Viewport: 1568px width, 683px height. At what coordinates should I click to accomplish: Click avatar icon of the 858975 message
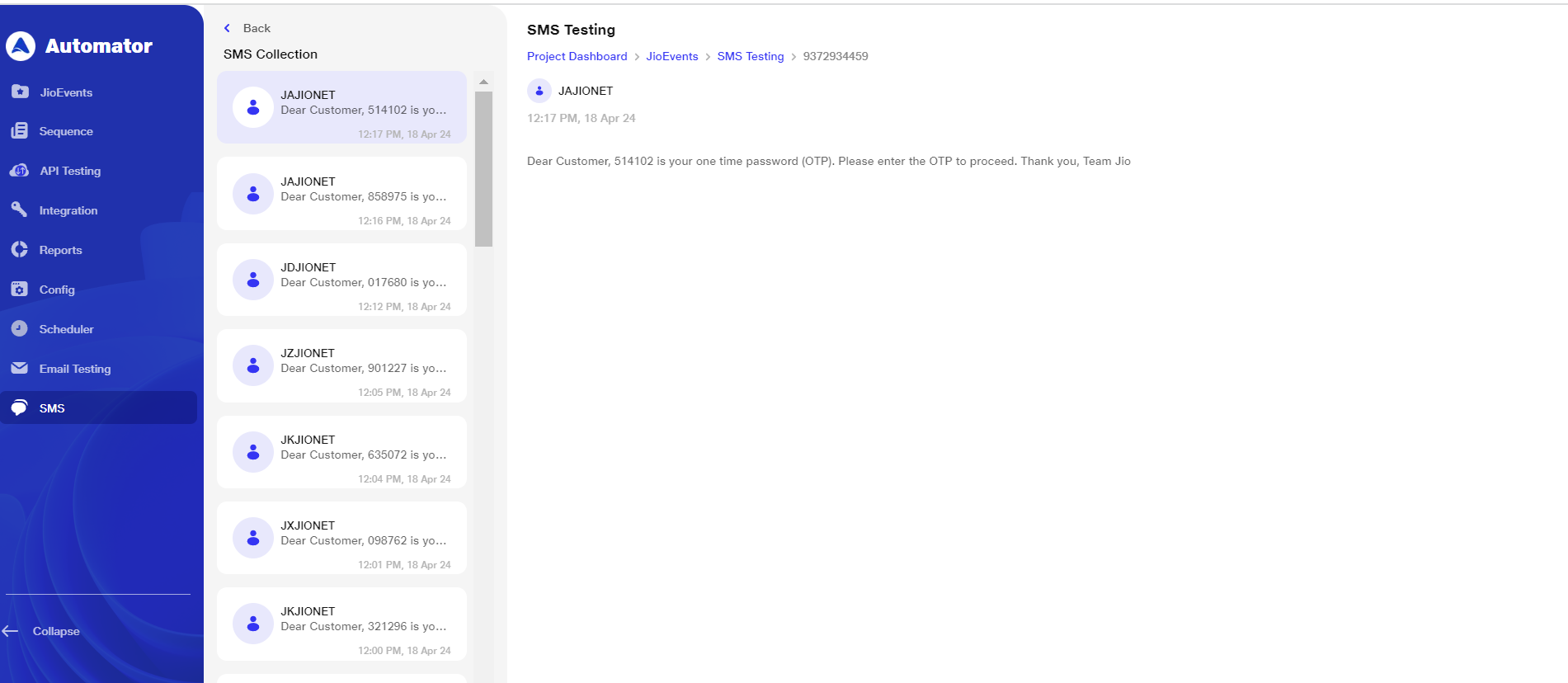[253, 194]
